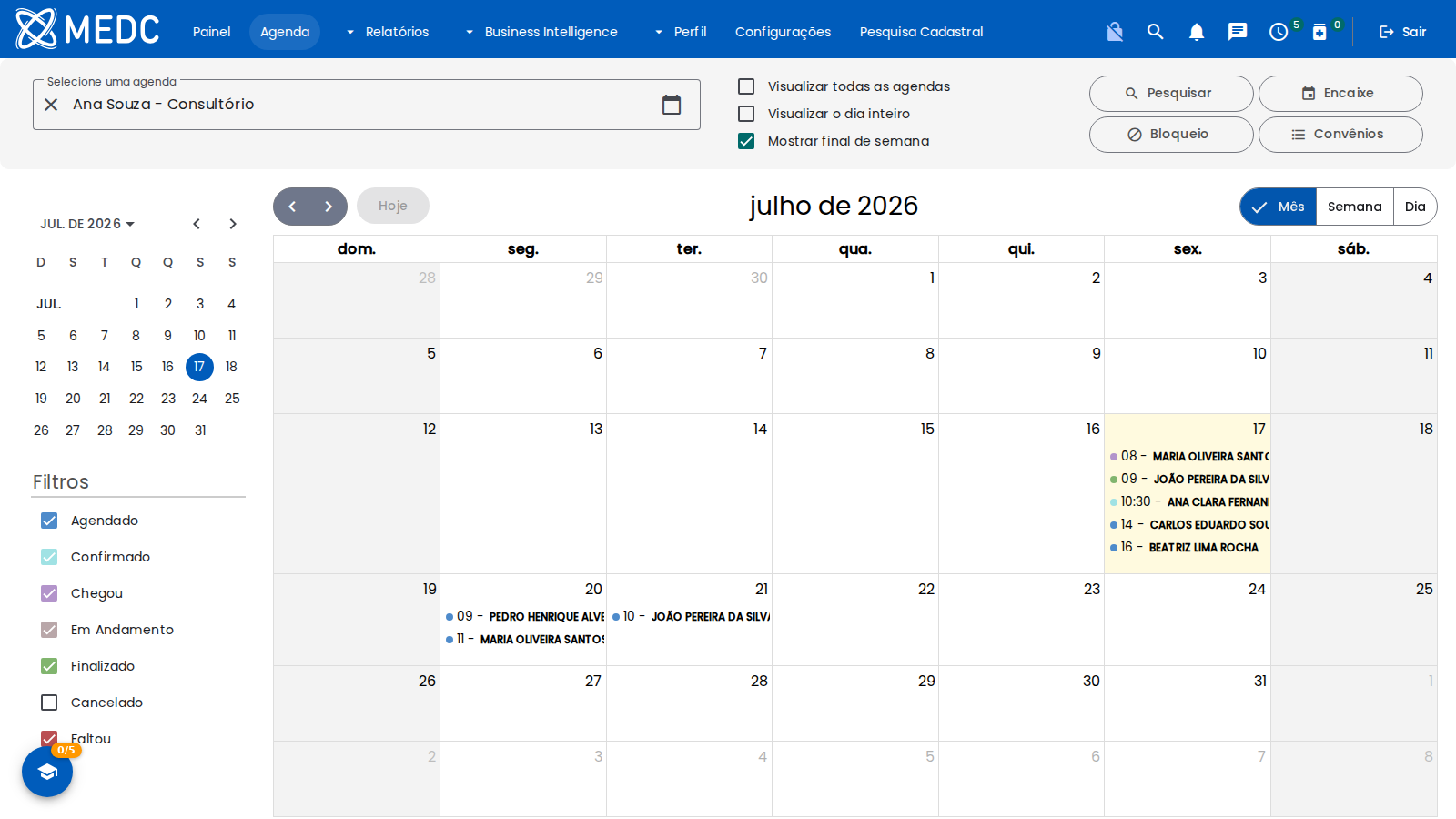The height and width of the screenshot is (819, 1456).
Task: Click day 31 cell in month grid
Action: [x=1188, y=703]
